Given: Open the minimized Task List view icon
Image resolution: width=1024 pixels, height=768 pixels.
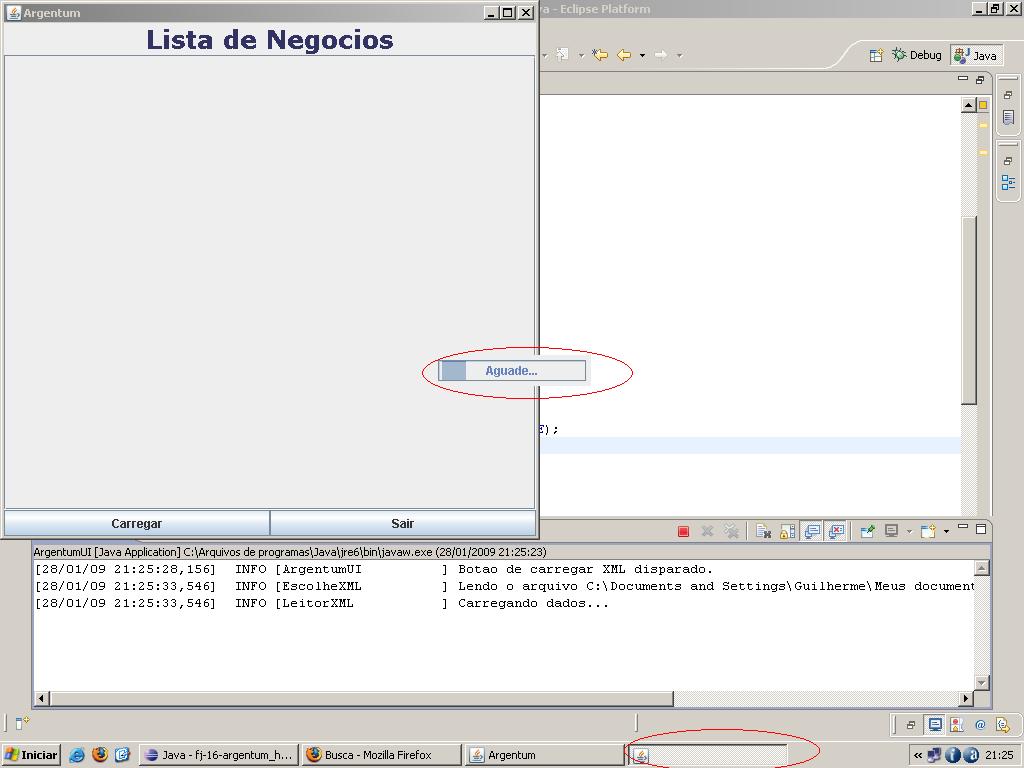Looking at the screenshot, I should tap(1008, 118).
